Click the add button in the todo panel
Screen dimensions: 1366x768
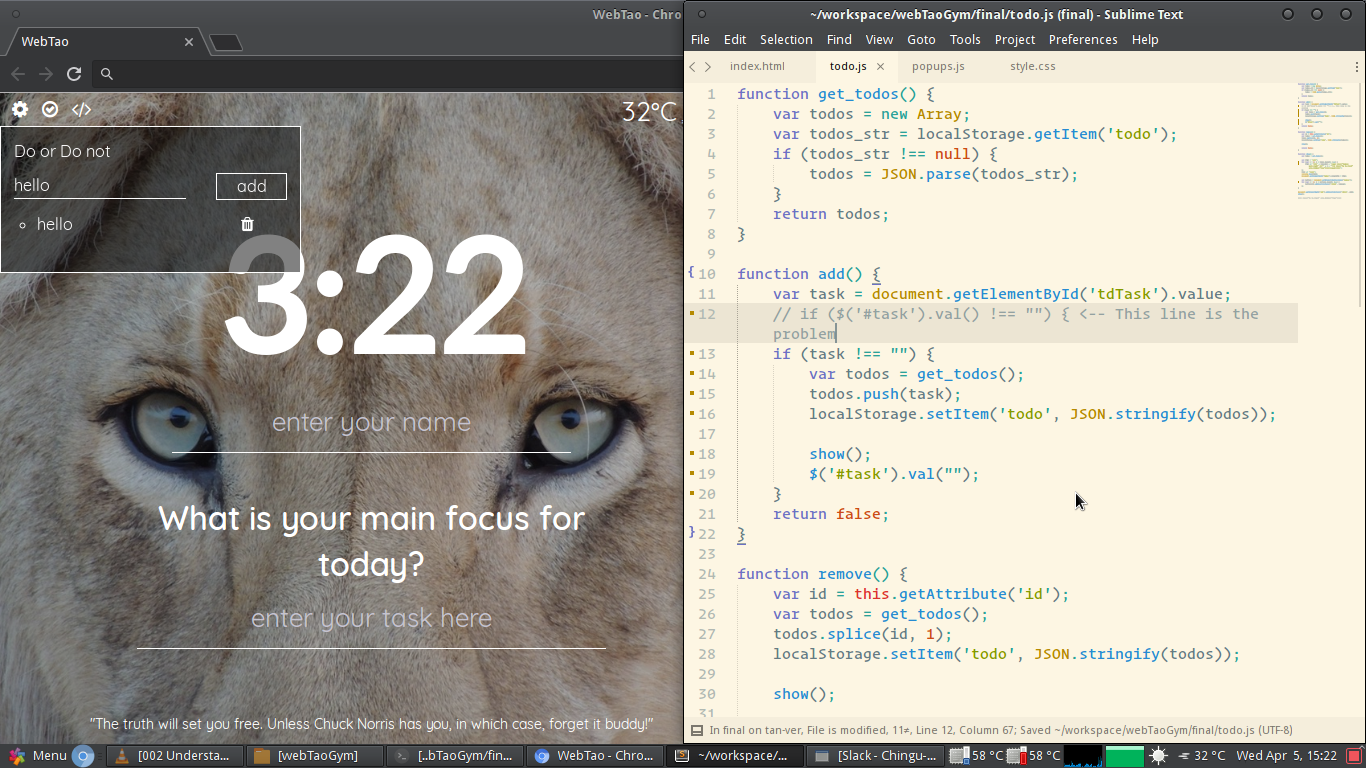click(x=251, y=186)
